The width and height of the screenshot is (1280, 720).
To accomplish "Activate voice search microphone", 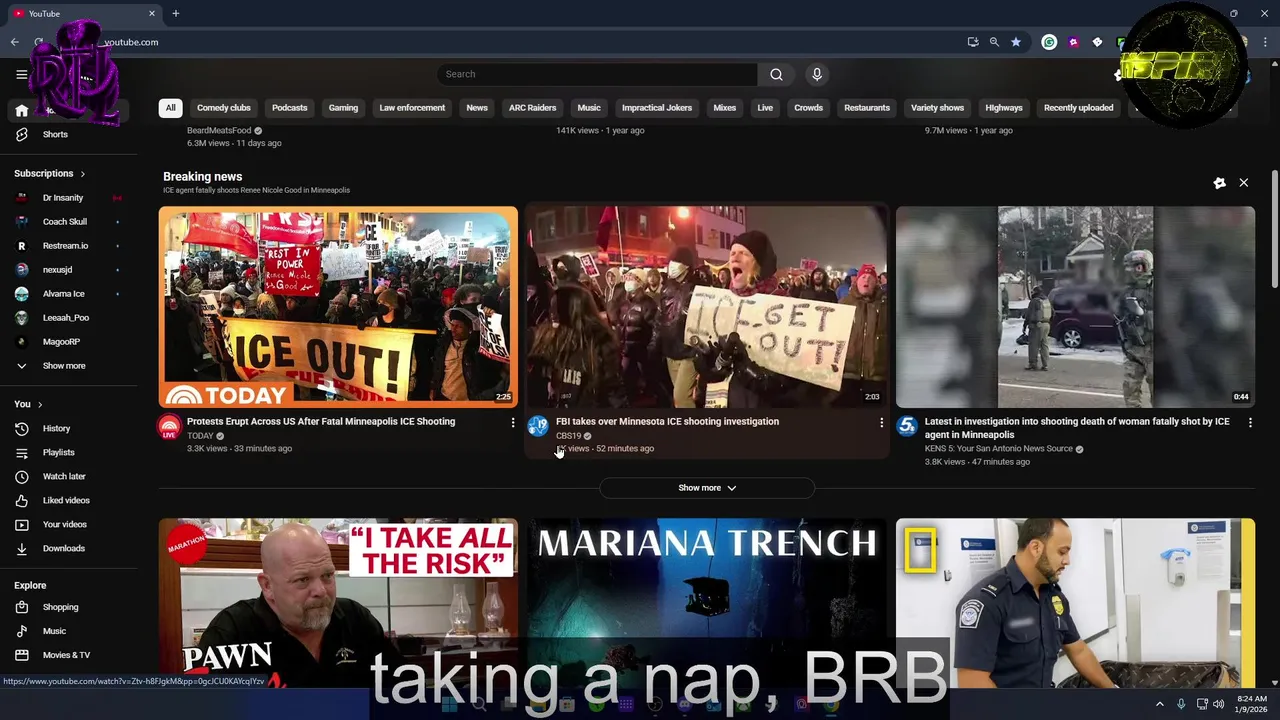I will tap(817, 74).
